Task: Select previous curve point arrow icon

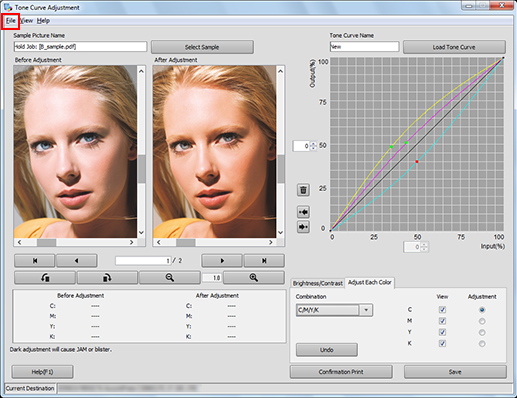Action: pos(303,212)
